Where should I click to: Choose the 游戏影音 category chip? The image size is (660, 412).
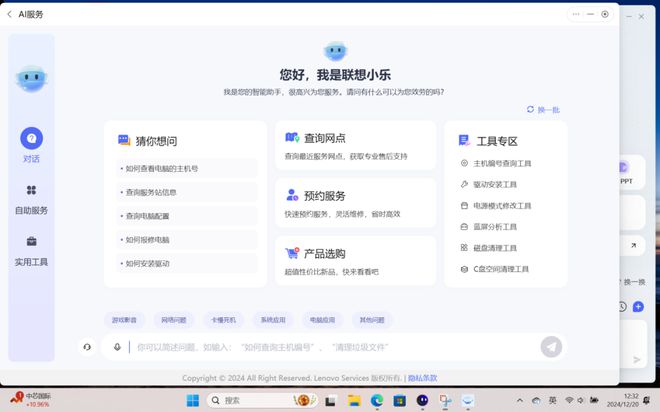click(x=124, y=320)
